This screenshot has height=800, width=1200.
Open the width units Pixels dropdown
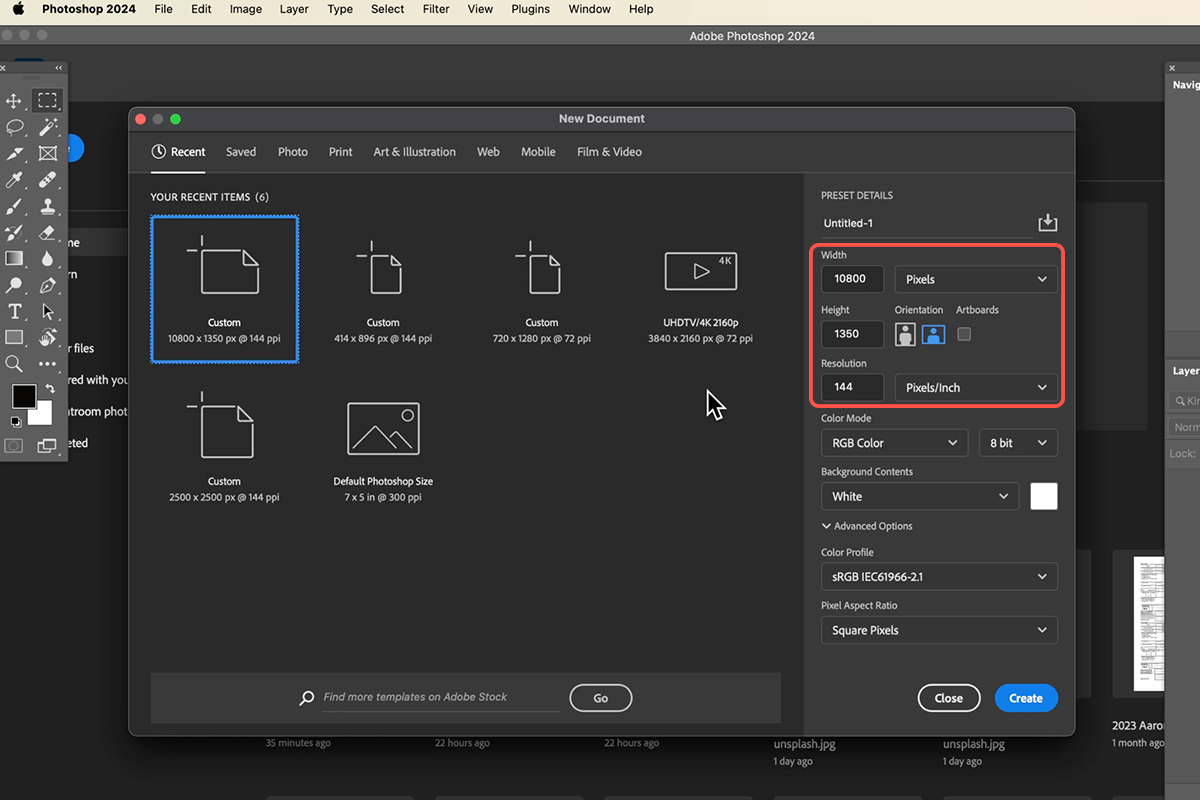click(x=975, y=279)
